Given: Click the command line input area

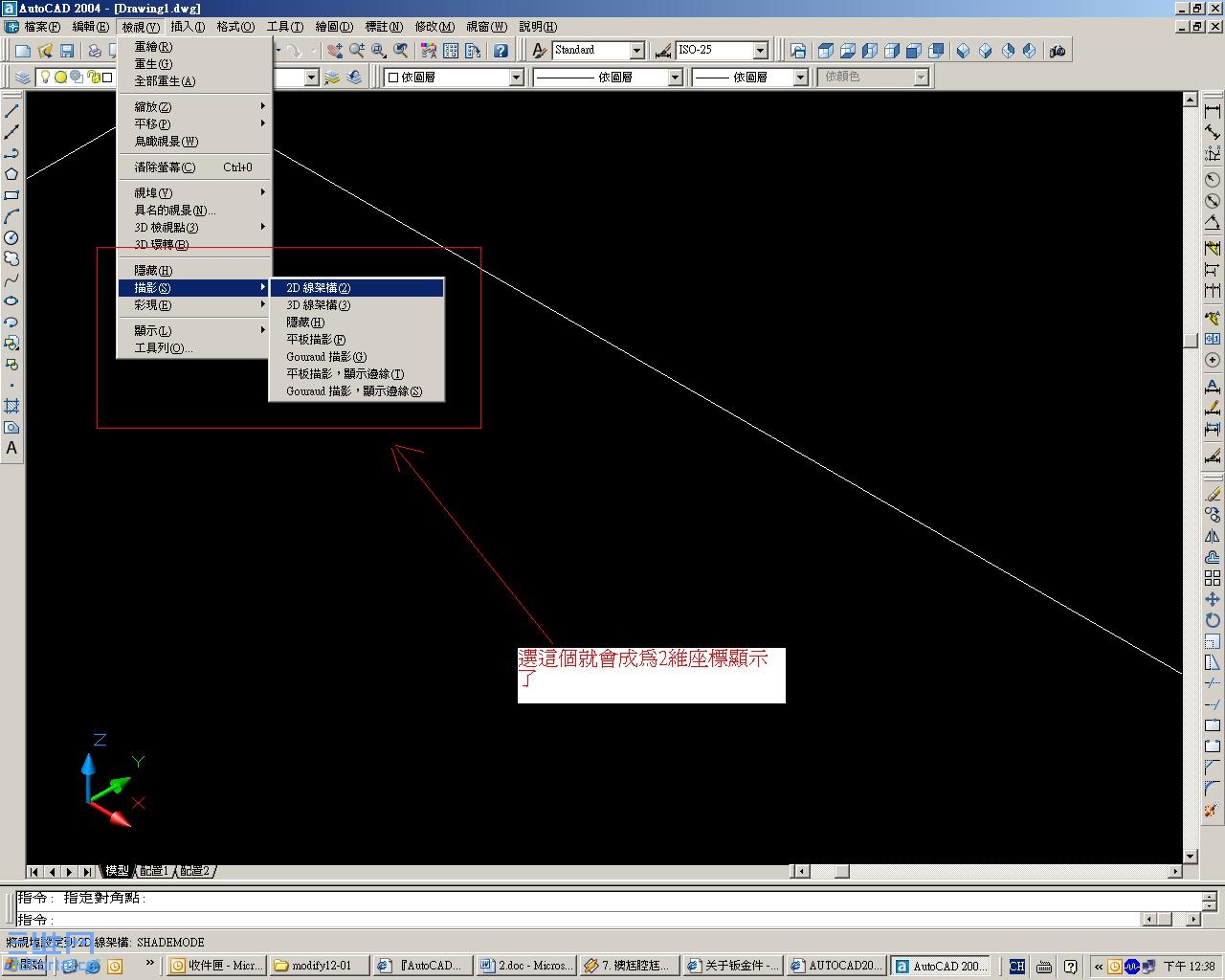Looking at the screenshot, I should (x=578, y=919).
